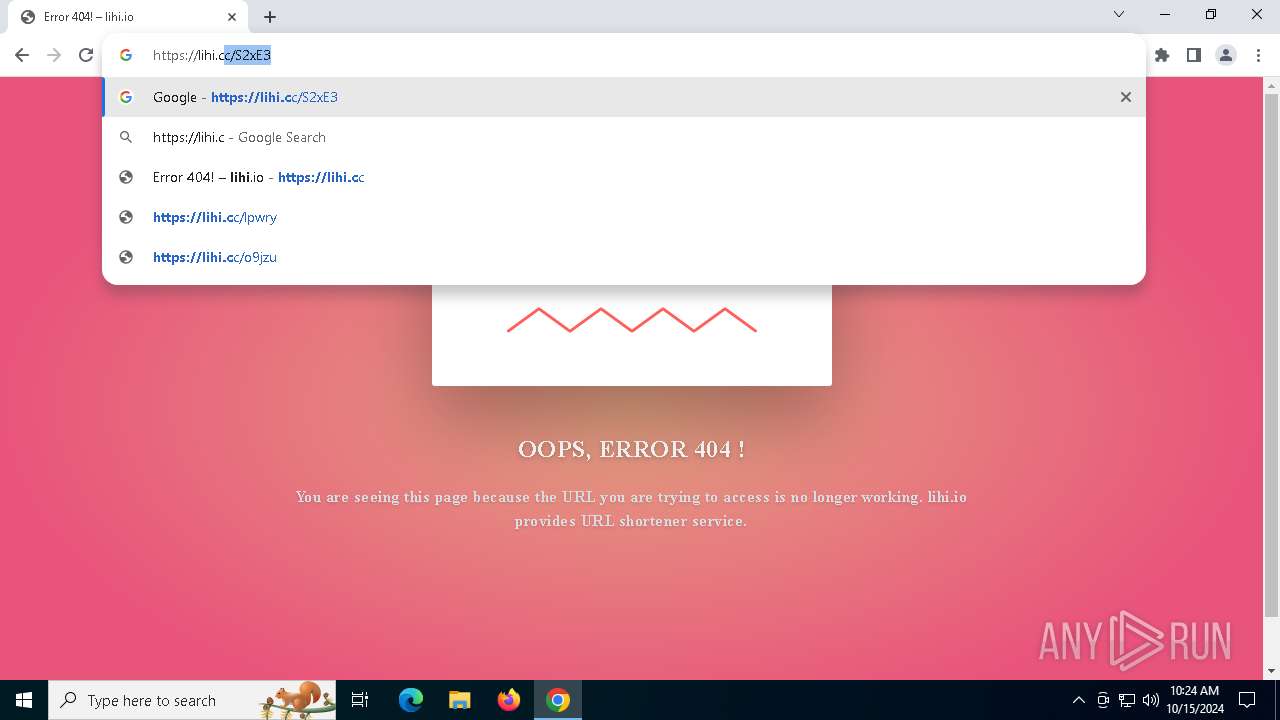Screen dimensions: 1280x720
Task: Open the clock showing 10:24 AM
Action: point(1194,700)
